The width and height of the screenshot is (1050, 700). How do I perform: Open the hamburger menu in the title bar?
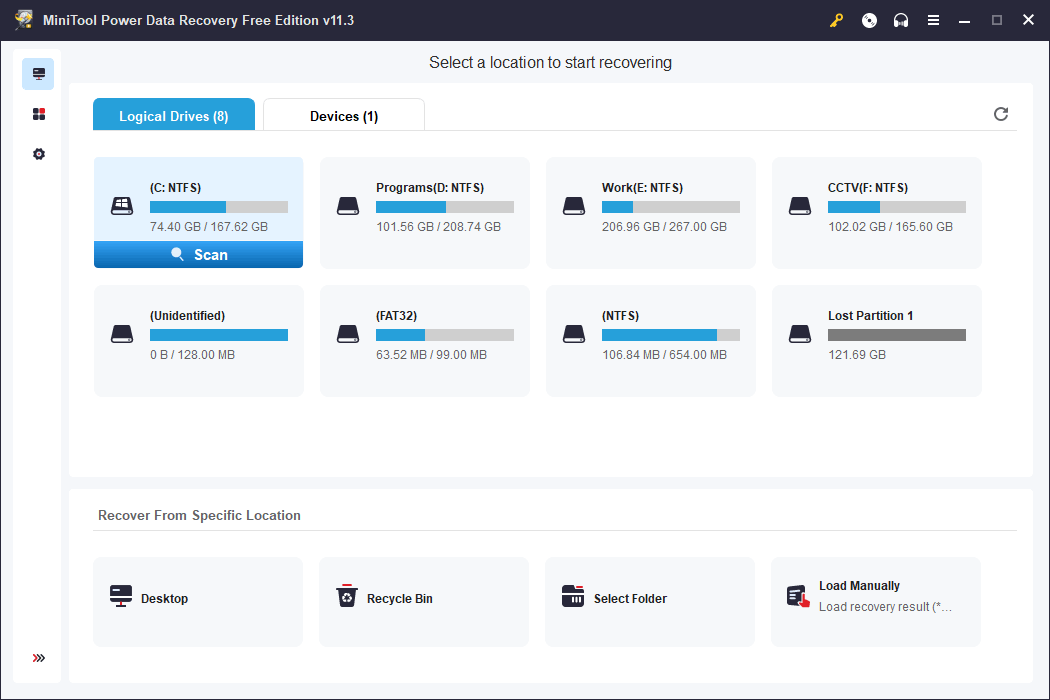(x=933, y=19)
